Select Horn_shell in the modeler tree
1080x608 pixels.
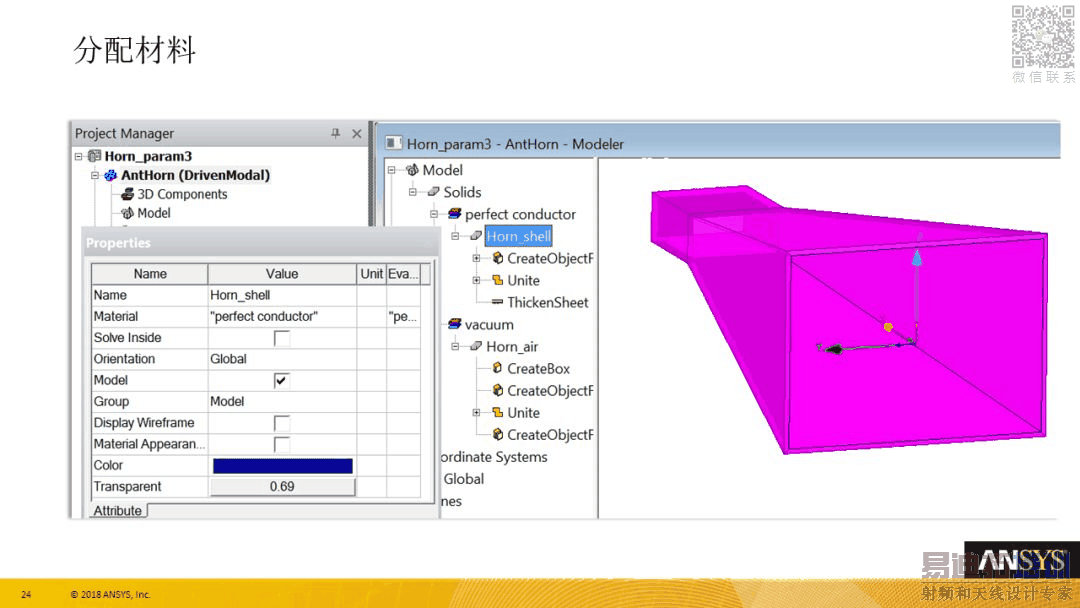(519, 236)
